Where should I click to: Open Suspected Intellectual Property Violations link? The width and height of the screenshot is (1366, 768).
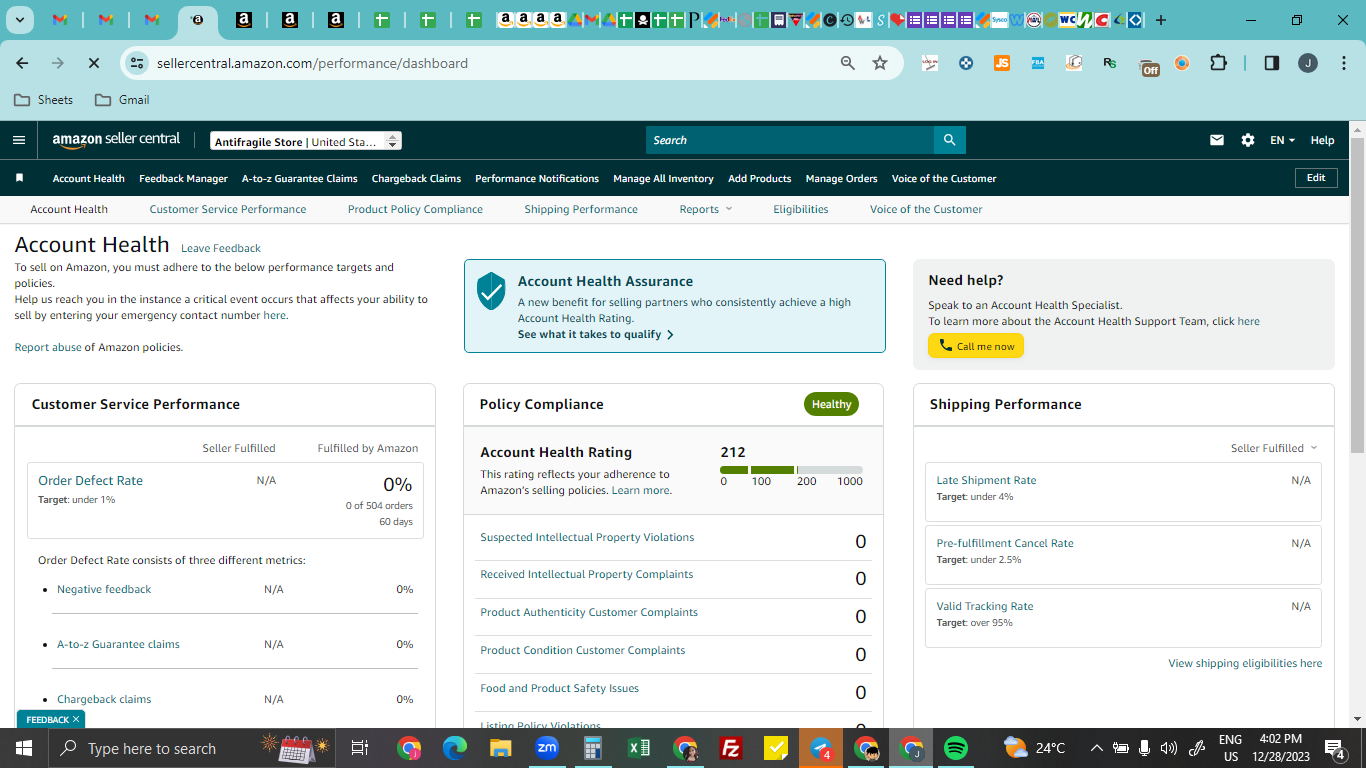click(x=587, y=537)
